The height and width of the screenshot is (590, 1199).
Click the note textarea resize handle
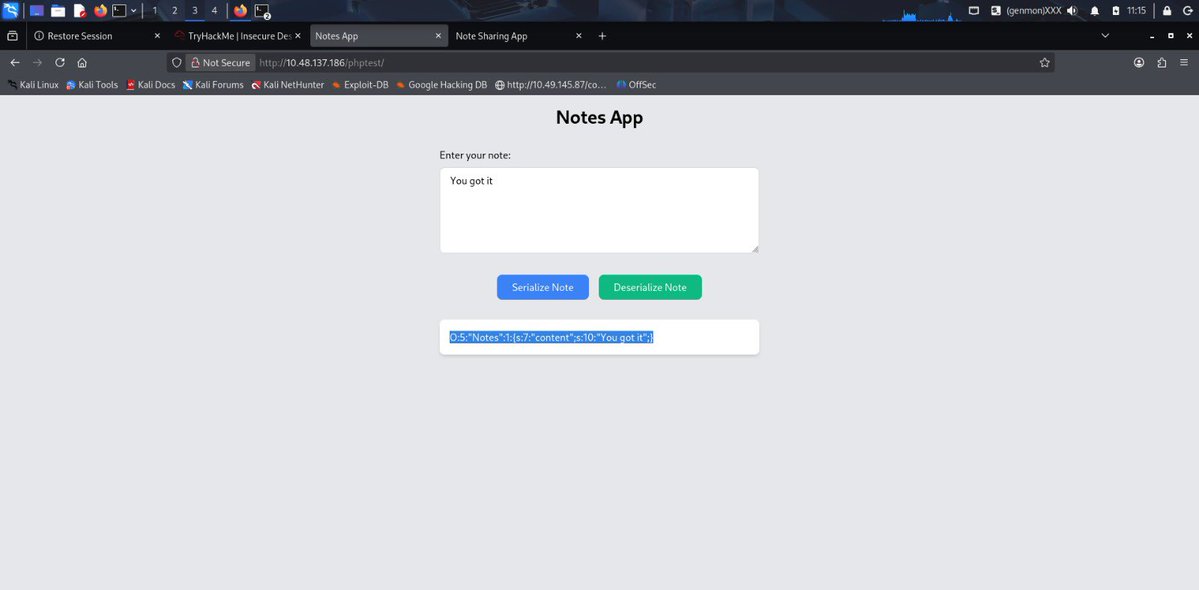[754, 248]
